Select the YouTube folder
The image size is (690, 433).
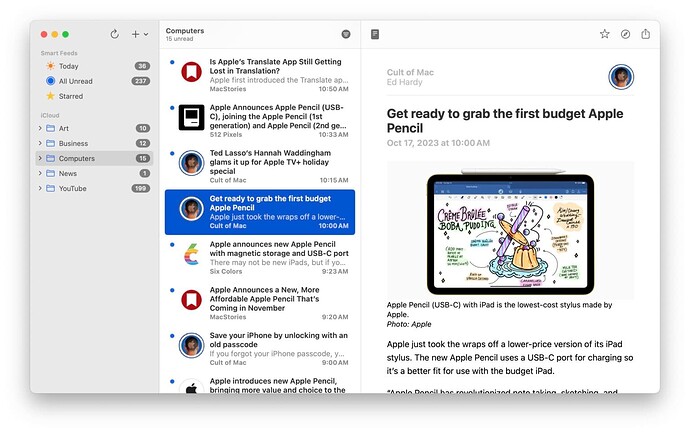94,188
